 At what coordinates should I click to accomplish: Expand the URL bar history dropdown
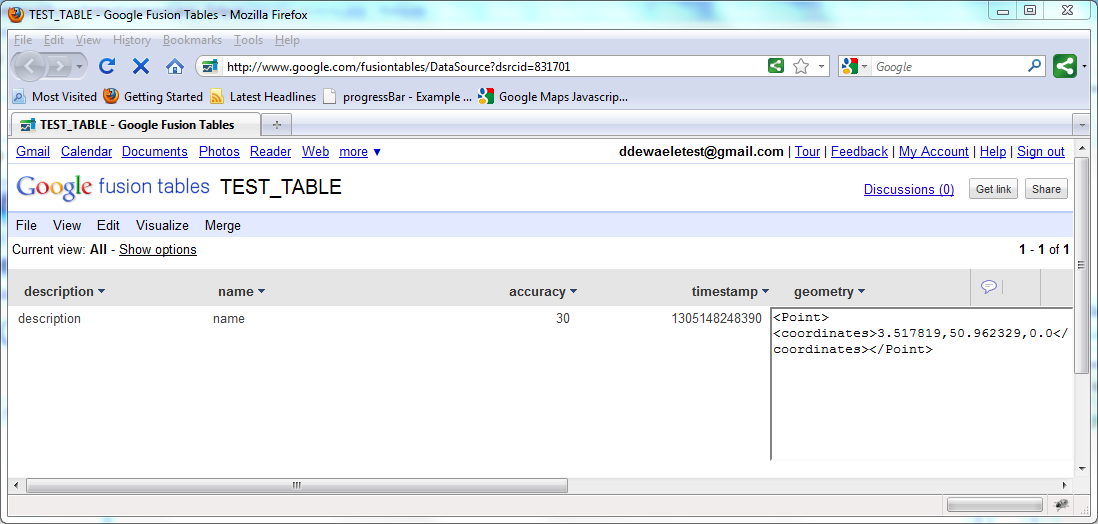coord(821,67)
